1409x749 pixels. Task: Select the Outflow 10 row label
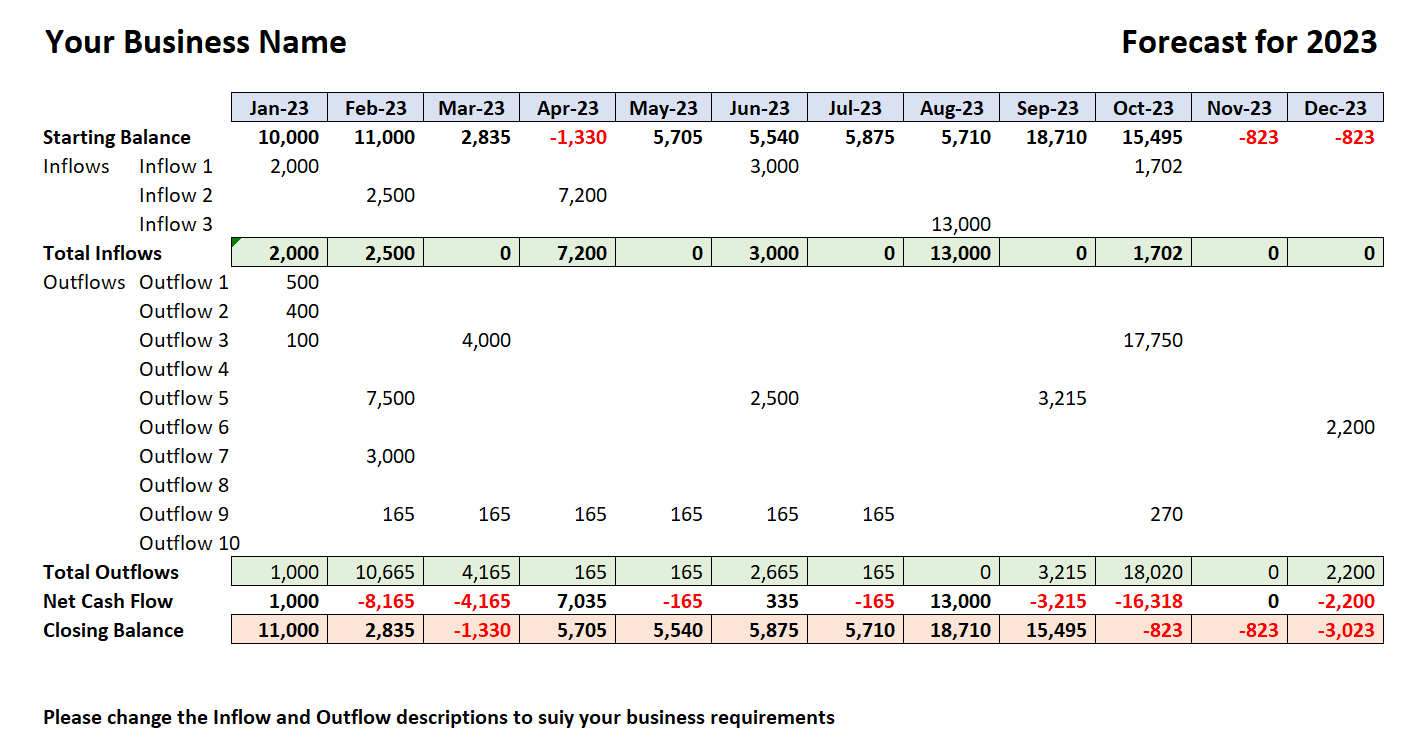189,543
